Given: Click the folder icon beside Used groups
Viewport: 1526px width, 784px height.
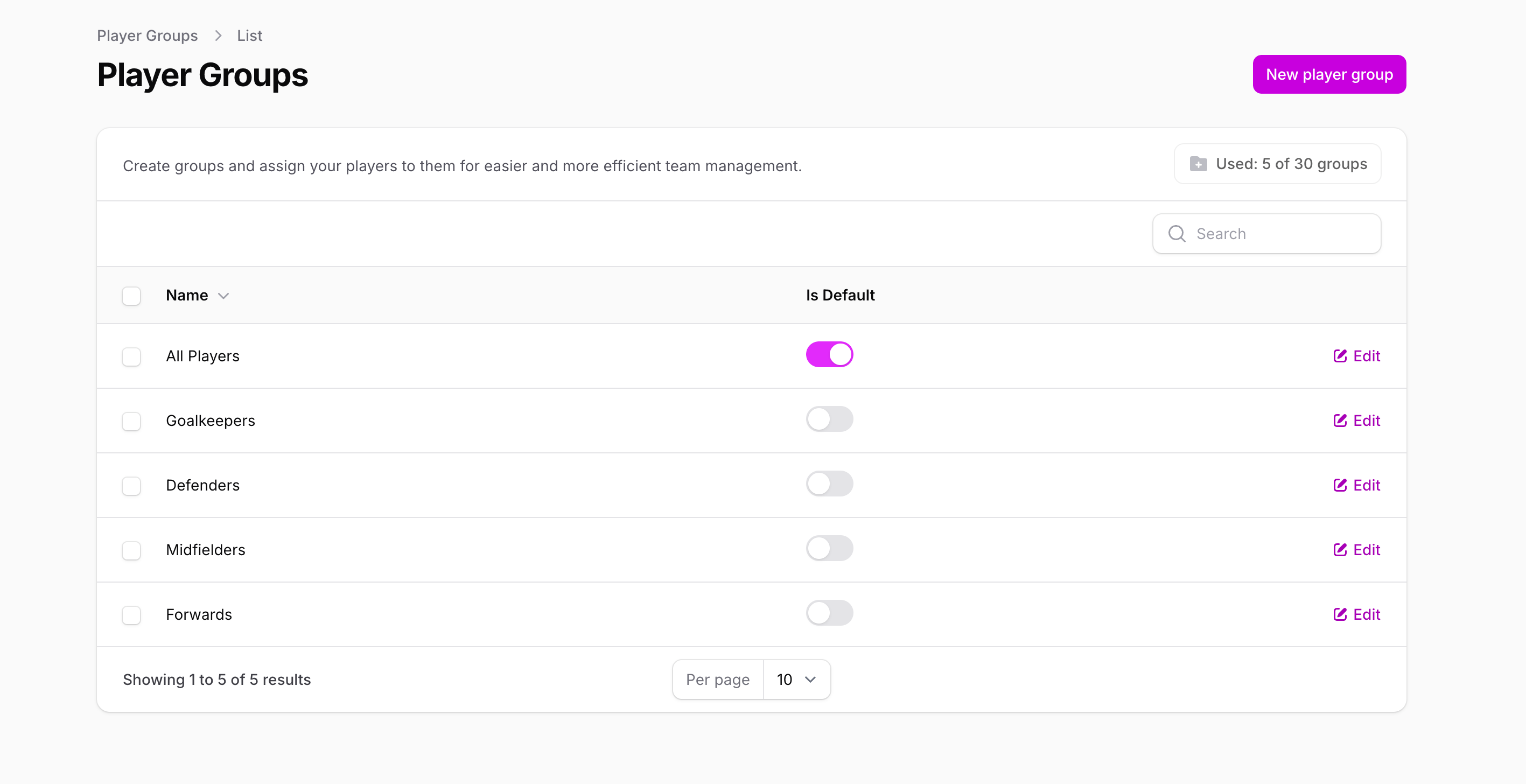Looking at the screenshot, I should point(1199,164).
